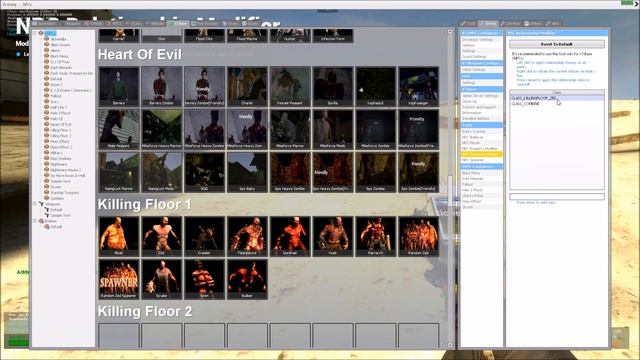Select Fallout in the NPC tree
The height and width of the screenshot is (360, 640).
click(x=56, y=96)
